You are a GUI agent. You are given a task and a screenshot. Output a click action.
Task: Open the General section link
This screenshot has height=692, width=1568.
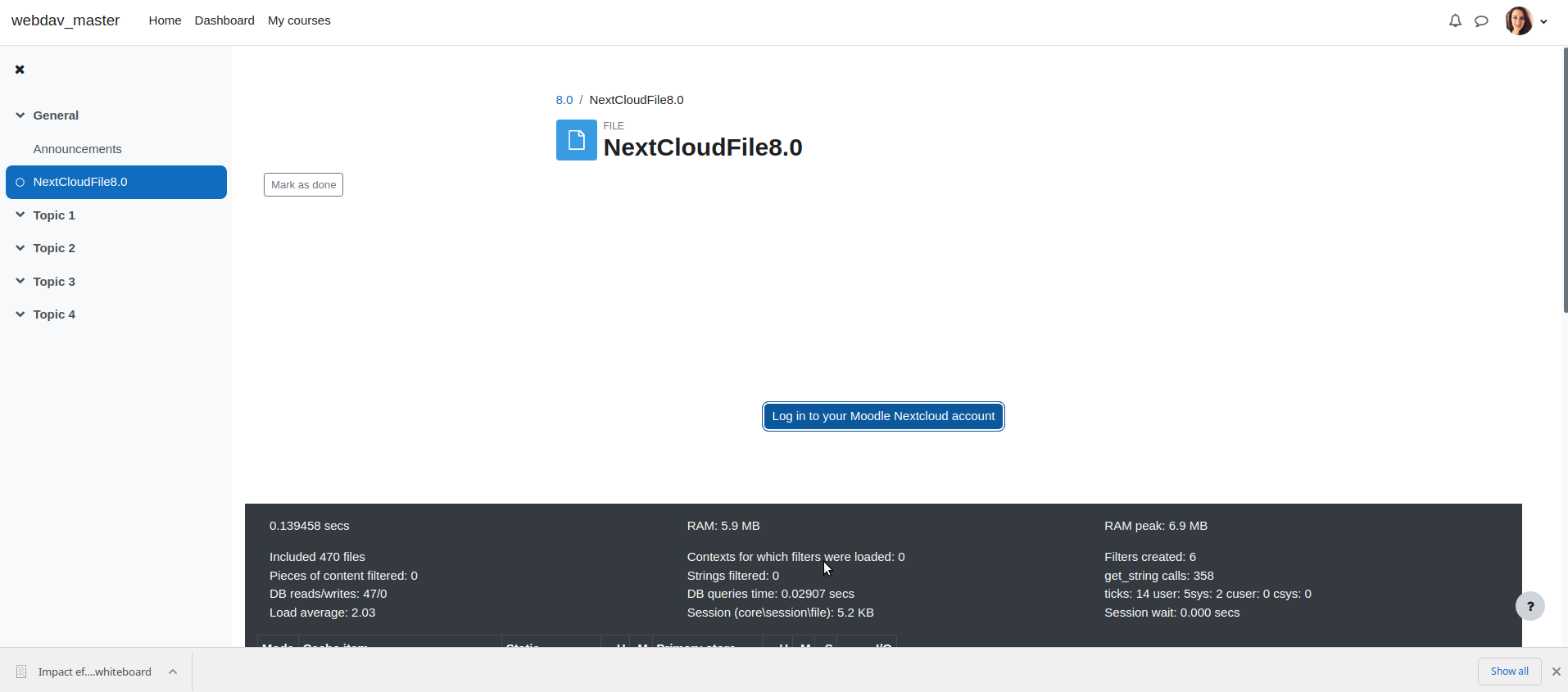coord(56,115)
